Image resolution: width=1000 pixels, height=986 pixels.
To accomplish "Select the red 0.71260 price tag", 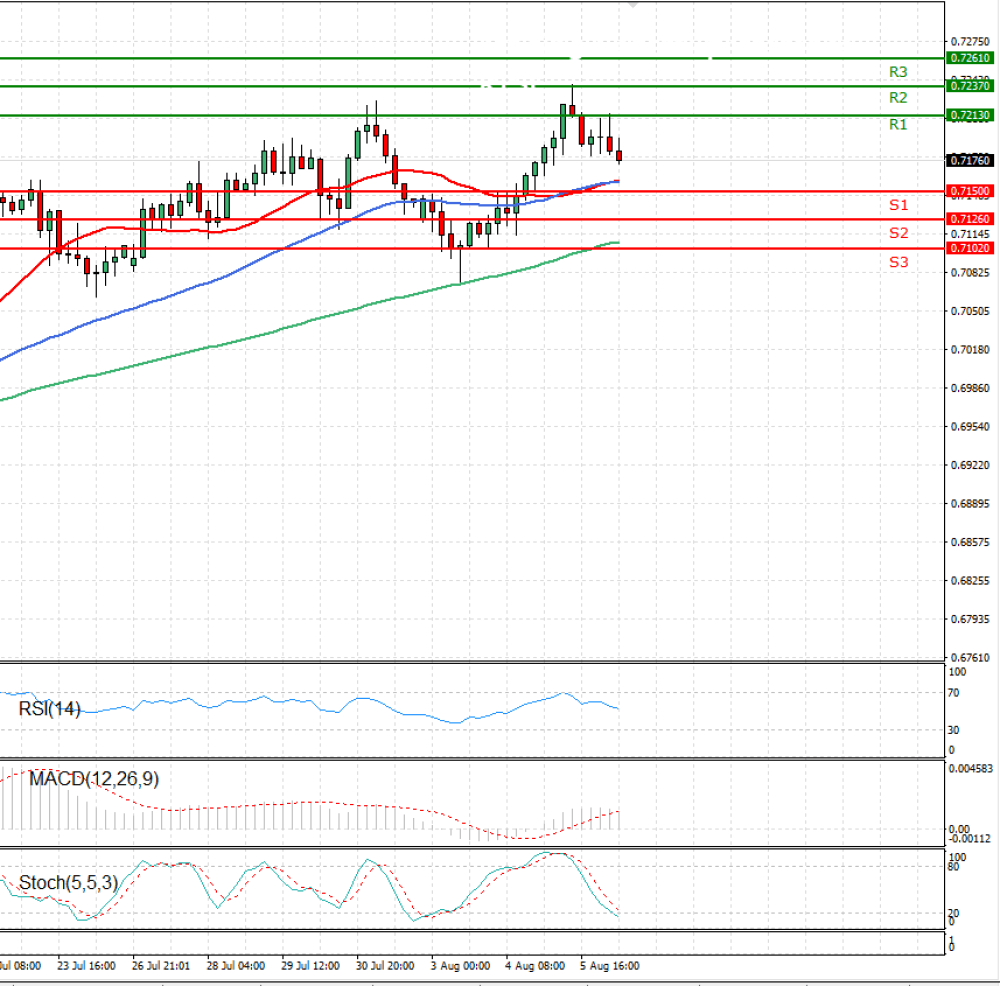I will [x=969, y=219].
